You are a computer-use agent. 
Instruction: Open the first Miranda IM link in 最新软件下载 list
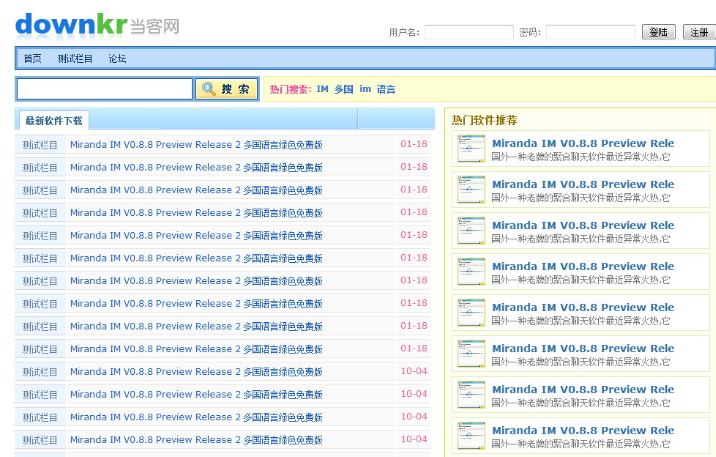196,145
